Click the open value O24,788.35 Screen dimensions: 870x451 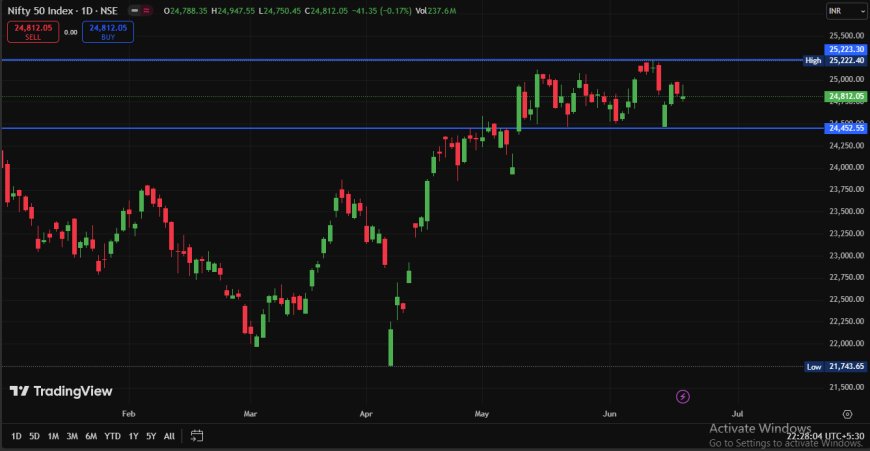coord(185,11)
